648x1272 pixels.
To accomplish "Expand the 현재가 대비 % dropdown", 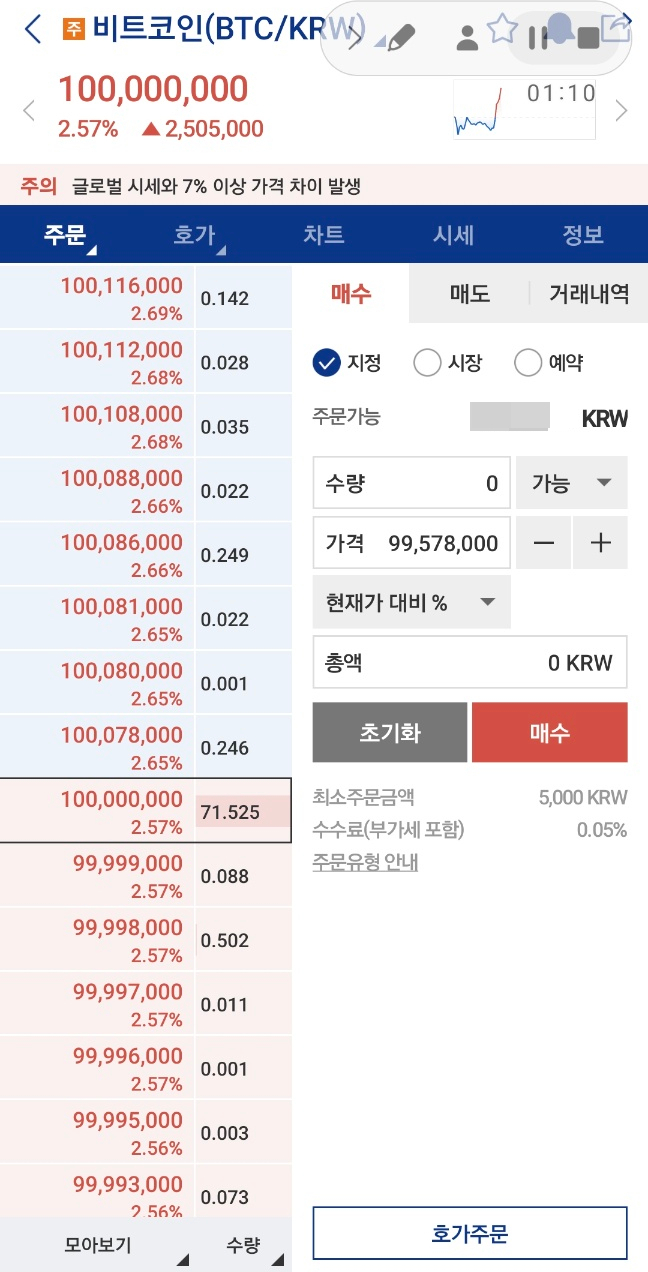I will 411,602.
